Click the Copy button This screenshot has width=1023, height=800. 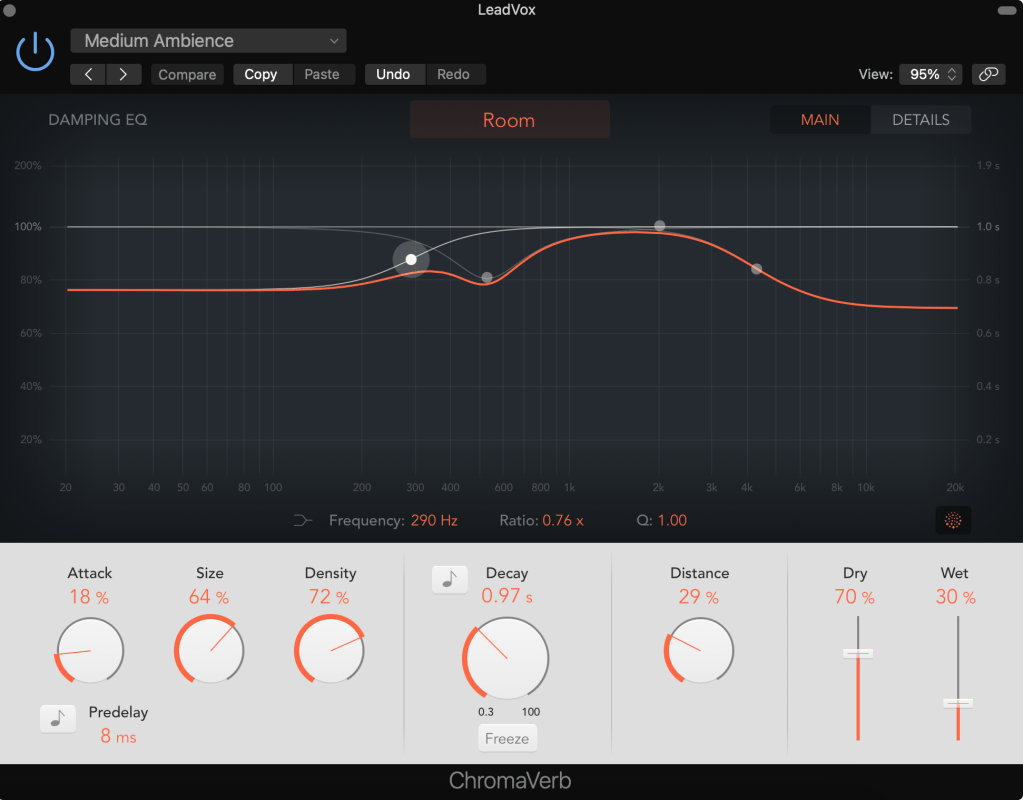[261, 74]
